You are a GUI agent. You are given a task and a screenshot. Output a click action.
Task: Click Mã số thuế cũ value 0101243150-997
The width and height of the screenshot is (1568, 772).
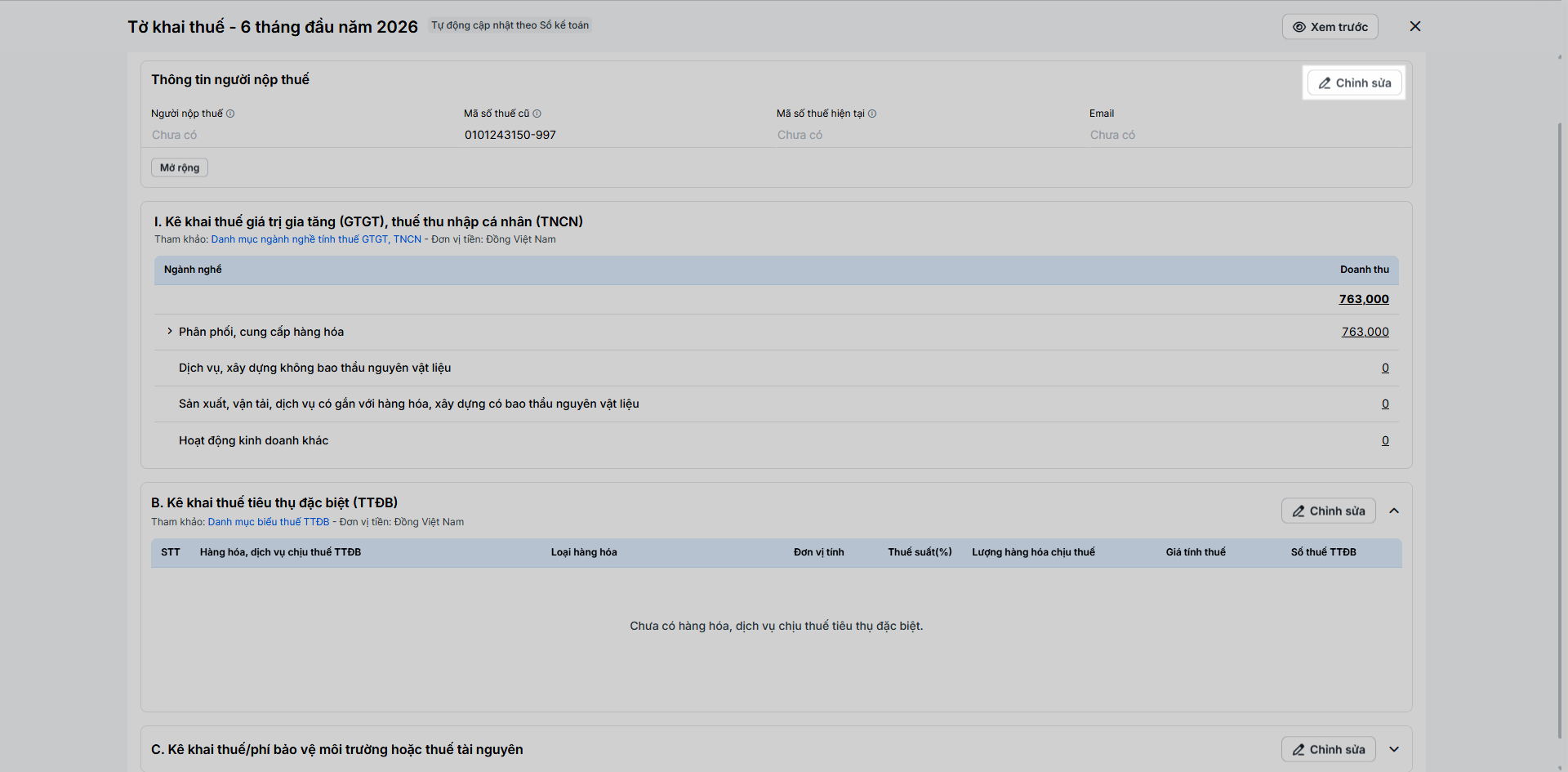(510, 135)
